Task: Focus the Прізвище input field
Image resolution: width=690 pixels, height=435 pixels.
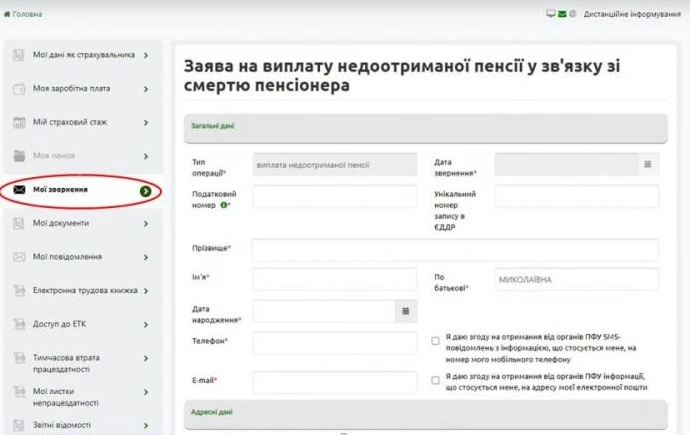Action: coord(455,250)
